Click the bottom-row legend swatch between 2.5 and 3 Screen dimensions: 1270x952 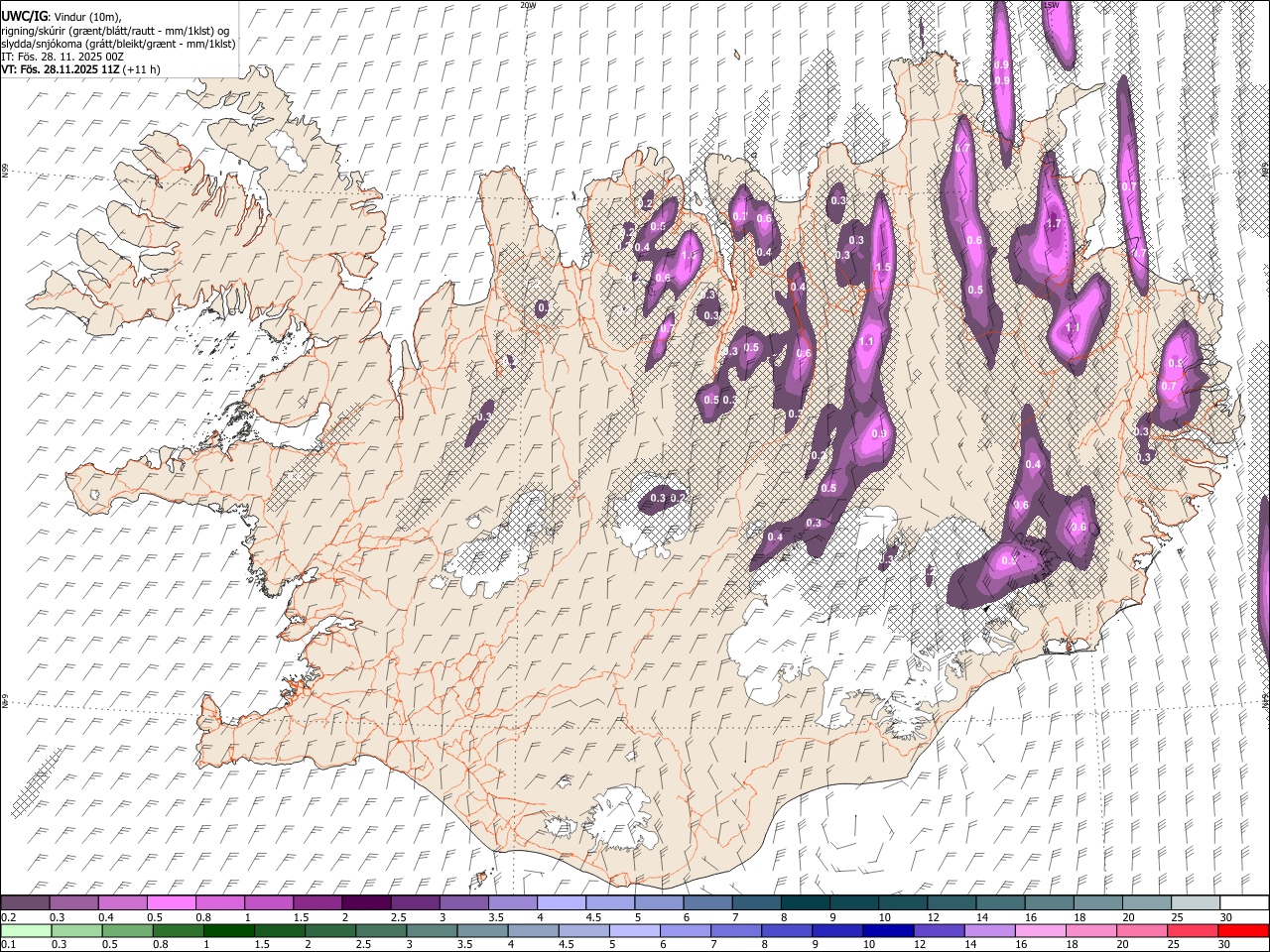(381, 930)
